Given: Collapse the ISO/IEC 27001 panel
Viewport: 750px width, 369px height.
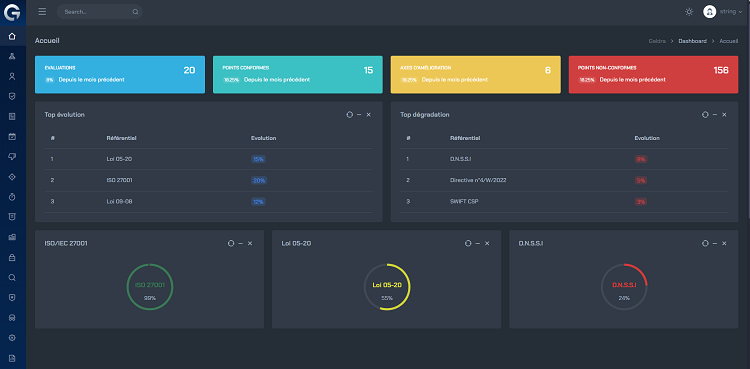Looking at the screenshot, I should 241,244.
